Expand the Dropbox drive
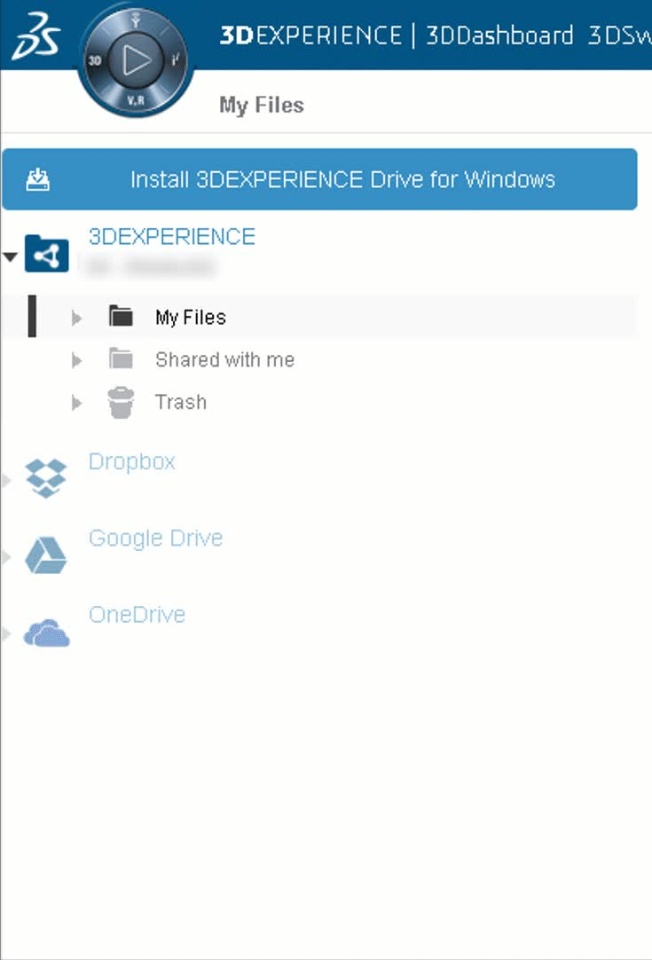The image size is (652, 960). [x=6, y=481]
